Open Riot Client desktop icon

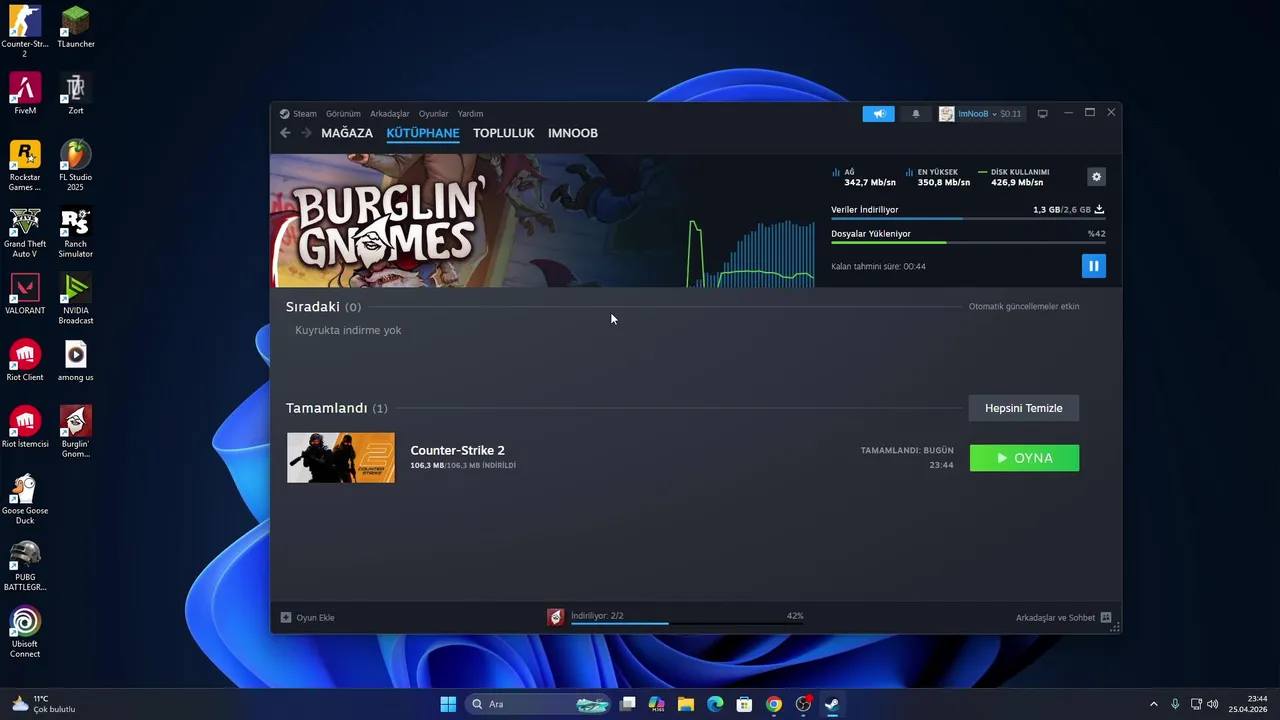25,361
